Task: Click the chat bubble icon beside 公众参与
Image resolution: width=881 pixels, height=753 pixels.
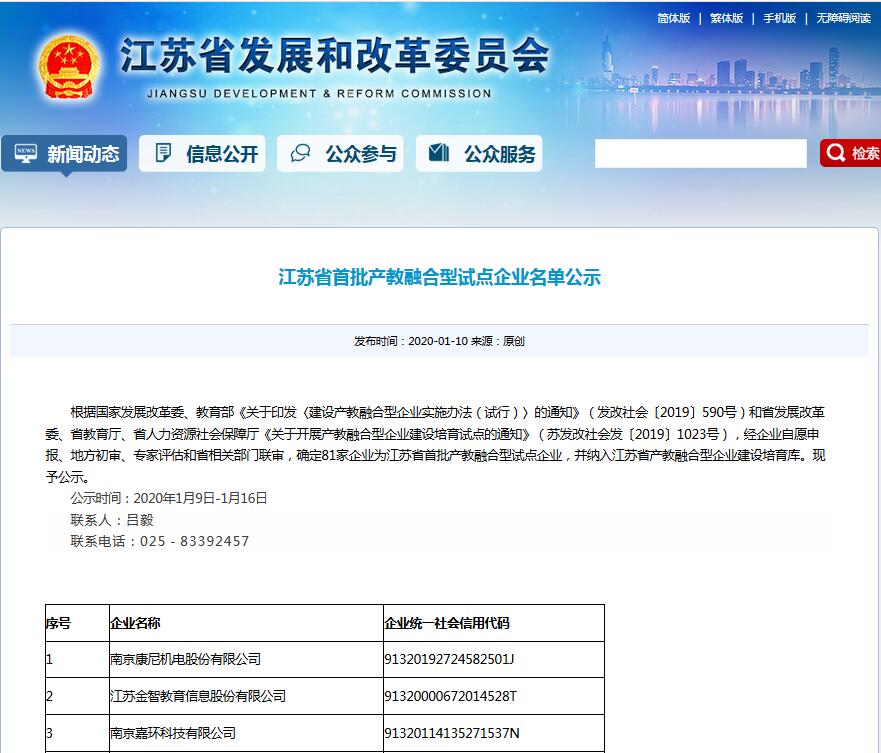Action: pos(300,153)
